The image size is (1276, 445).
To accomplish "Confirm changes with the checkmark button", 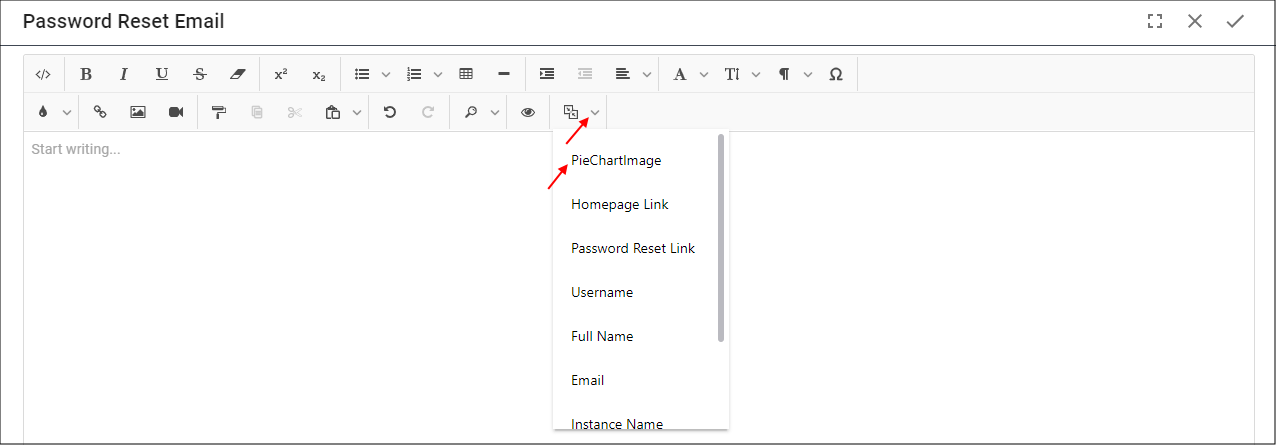I will point(1235,21).
